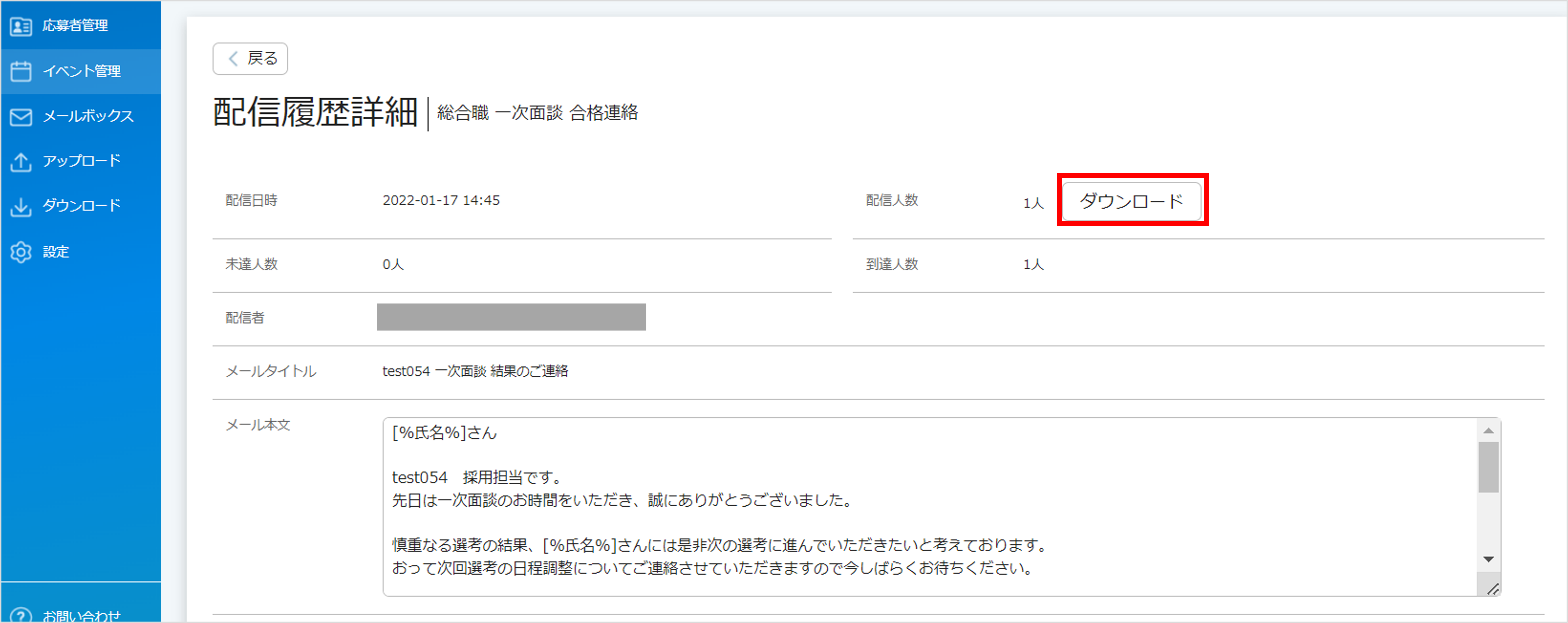Viewport: 1568px width, 623px height.
Task: Click the 配信者 label
Action: click(245, 318)
